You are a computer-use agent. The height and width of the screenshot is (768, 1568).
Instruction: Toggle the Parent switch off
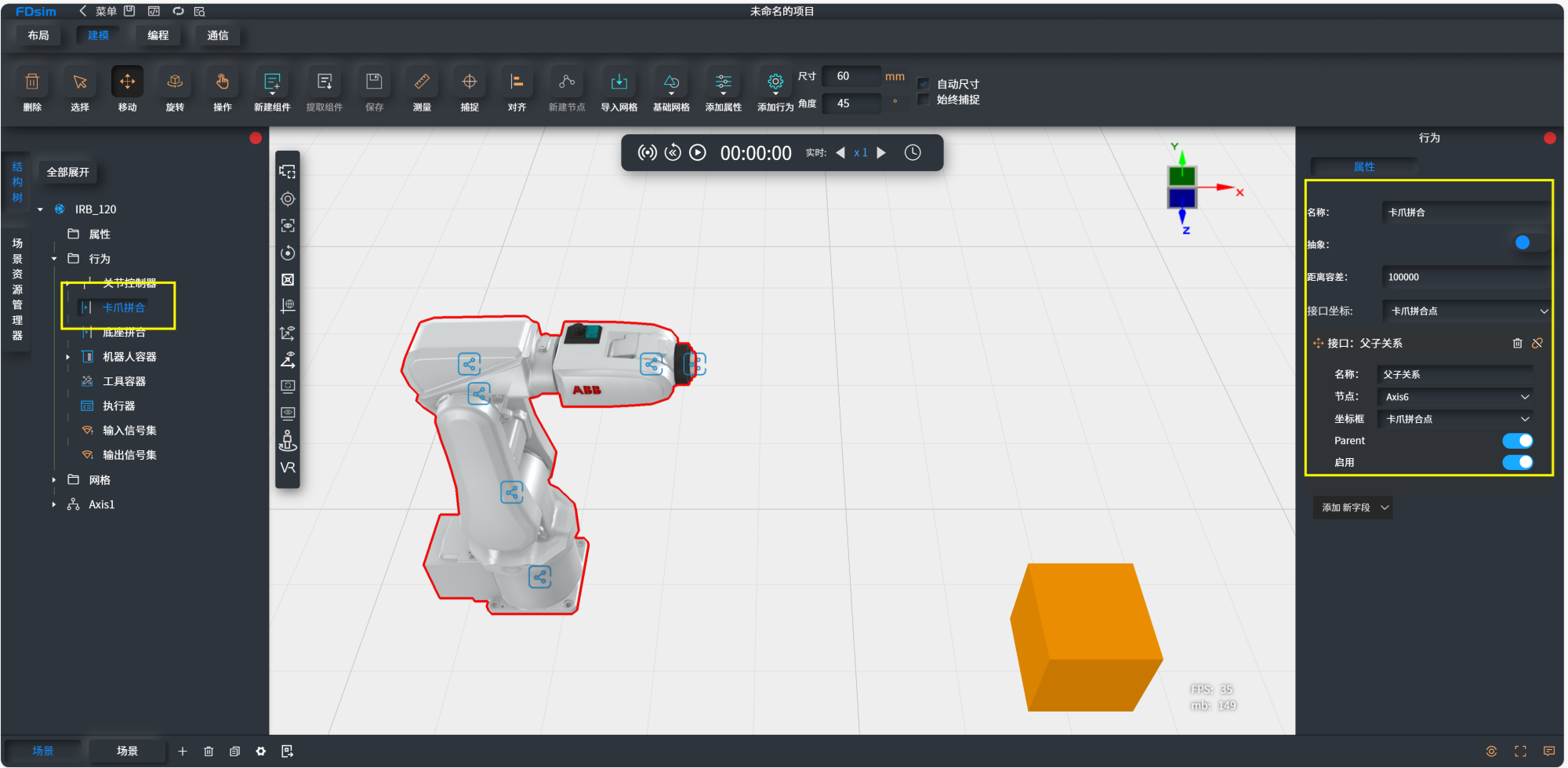(x=1517, y=441)
